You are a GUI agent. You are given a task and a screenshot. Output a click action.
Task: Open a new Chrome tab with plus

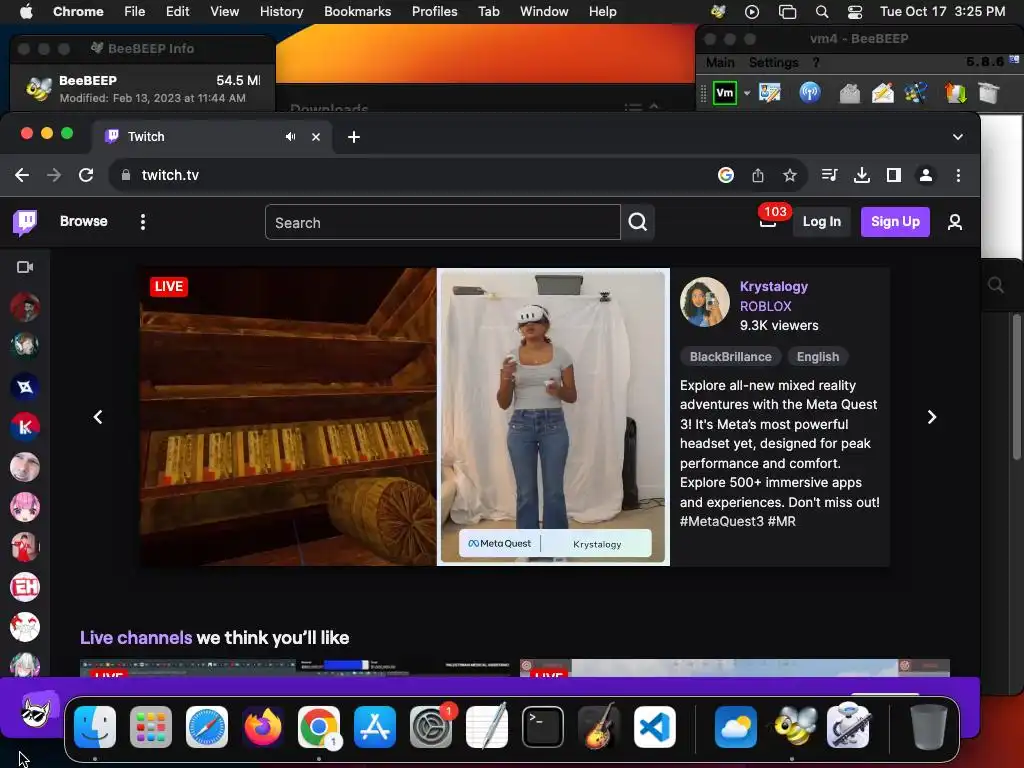353,137
